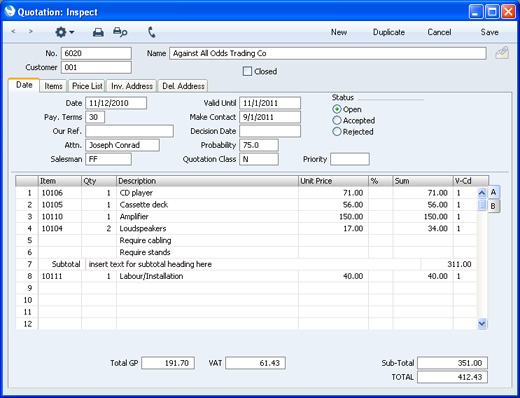Viewport: 520px width, 398px height.
Task: Open the Price List tab
Action: click(x=87, y=86)
